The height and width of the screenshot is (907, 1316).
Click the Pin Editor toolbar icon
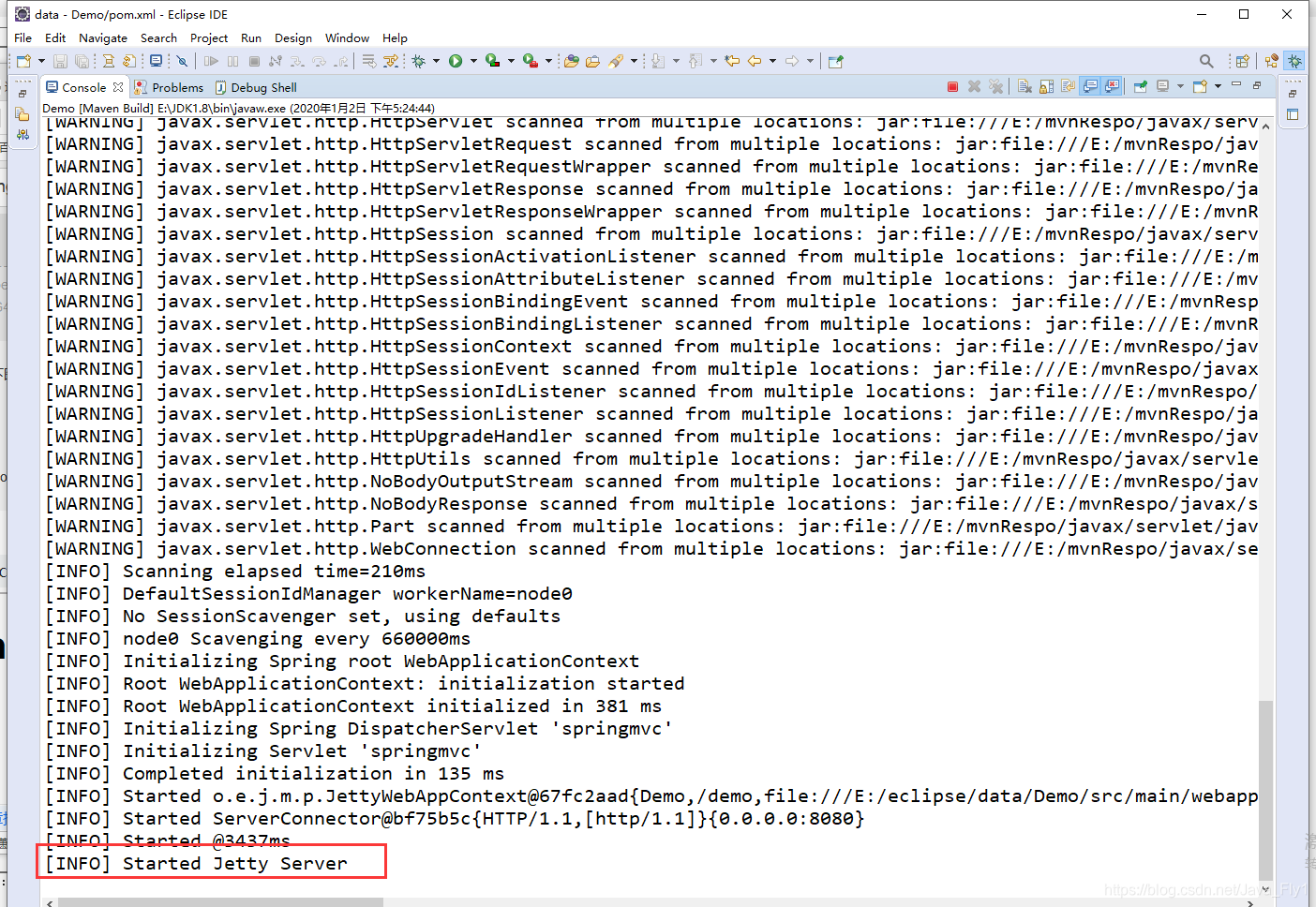(x=835, y=61)
